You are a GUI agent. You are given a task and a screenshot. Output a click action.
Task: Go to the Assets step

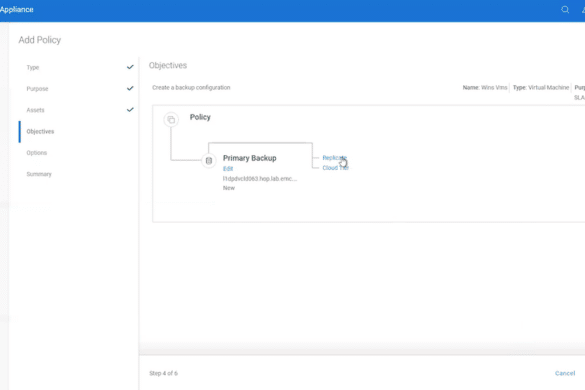35,110
